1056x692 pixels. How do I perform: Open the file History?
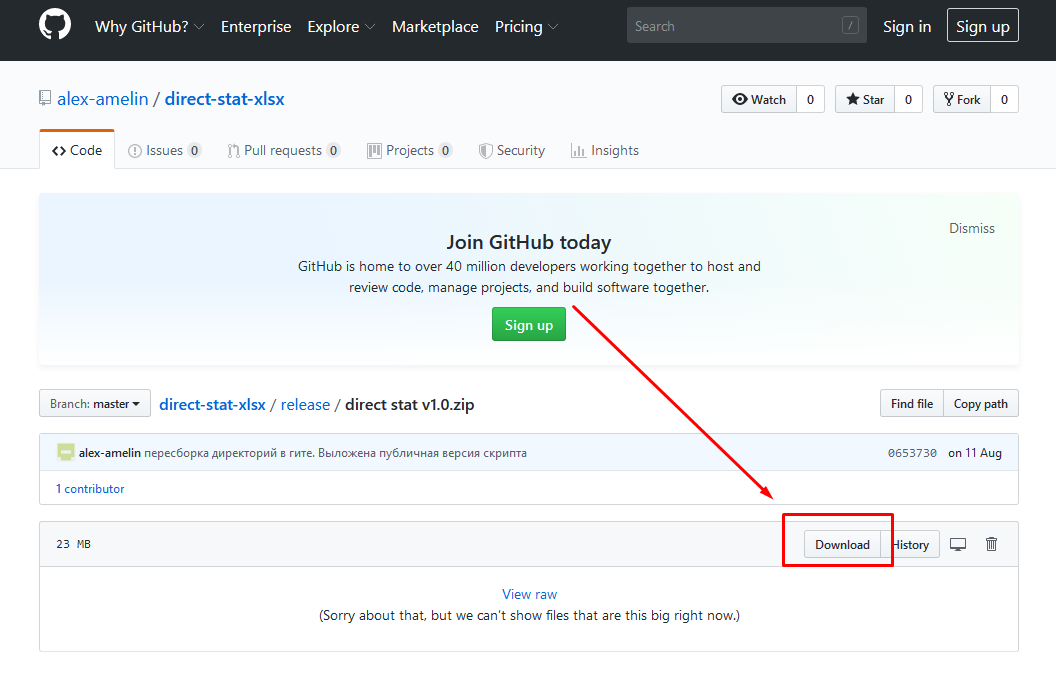click(x=910, y=545)
